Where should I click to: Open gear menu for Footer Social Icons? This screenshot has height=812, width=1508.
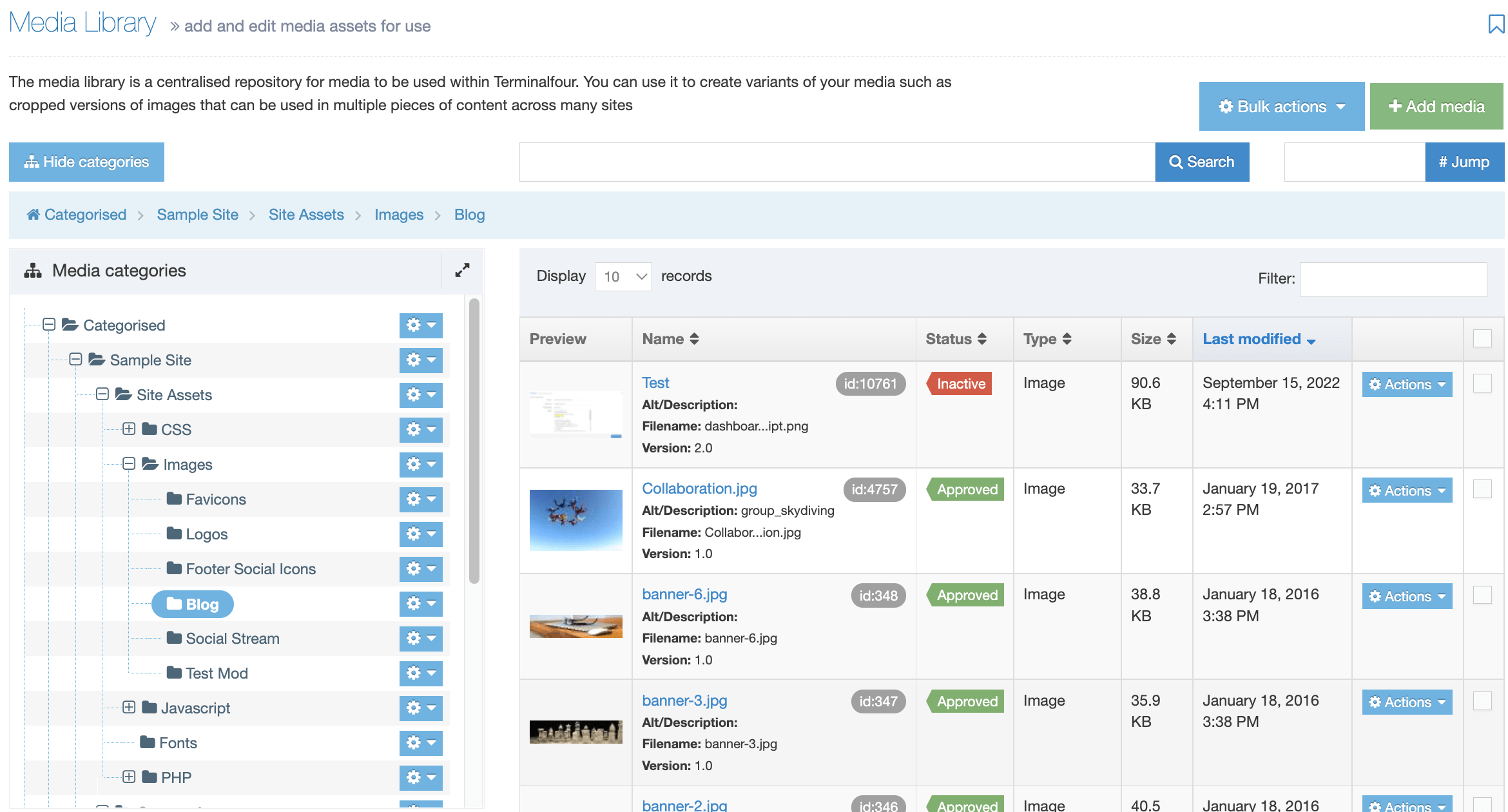(421, 569)
